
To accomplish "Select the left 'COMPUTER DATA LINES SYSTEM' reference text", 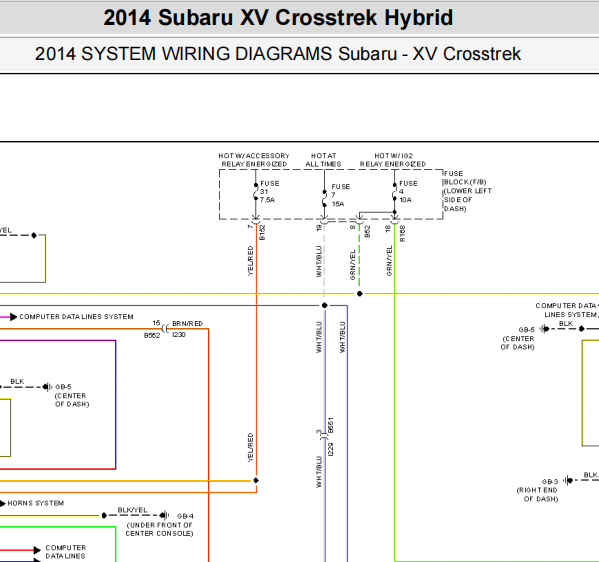I will (76, 317).
